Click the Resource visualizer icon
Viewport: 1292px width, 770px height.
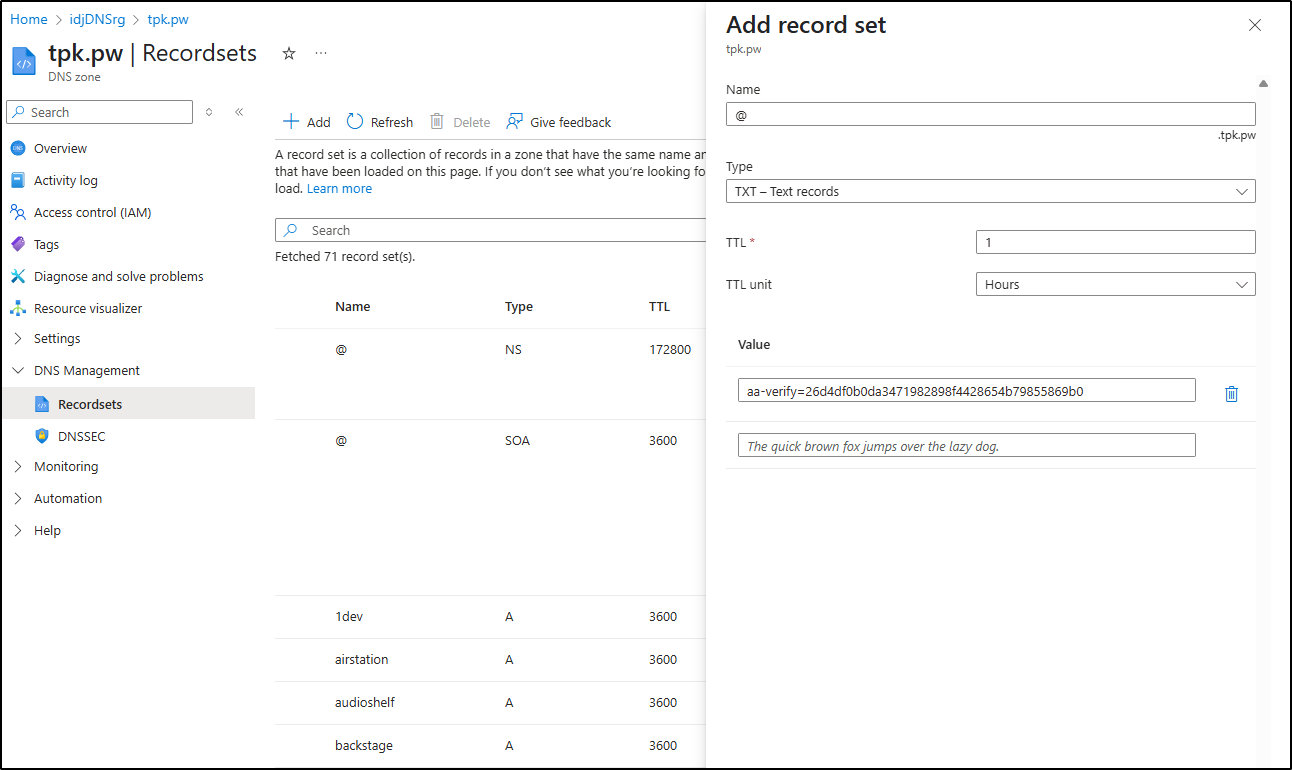tap(18, 308)
